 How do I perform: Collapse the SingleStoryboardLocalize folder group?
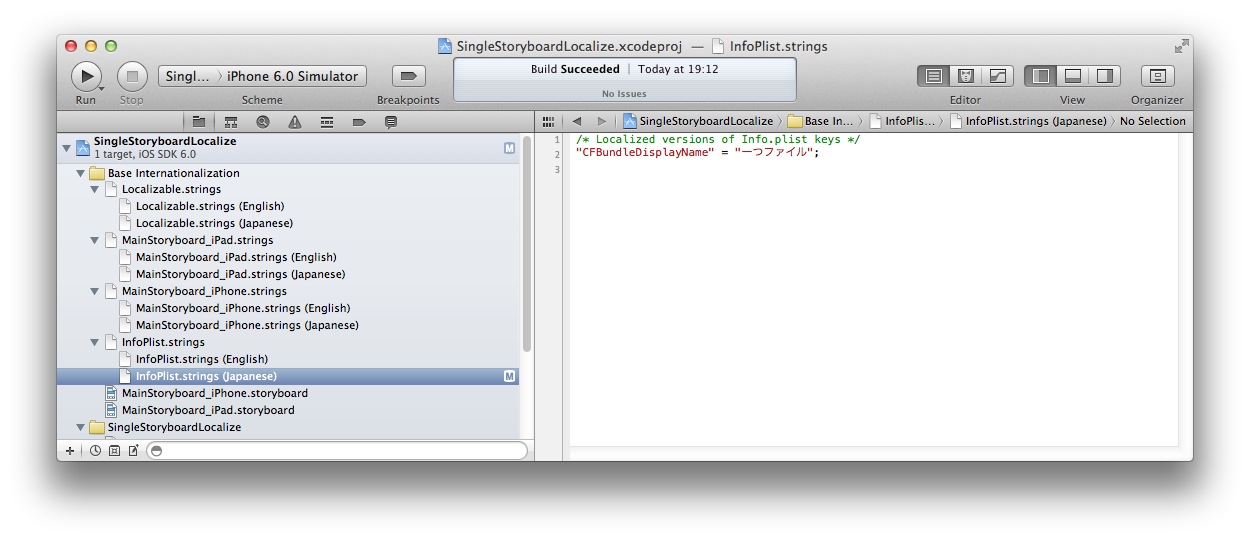tap(81, 427)
